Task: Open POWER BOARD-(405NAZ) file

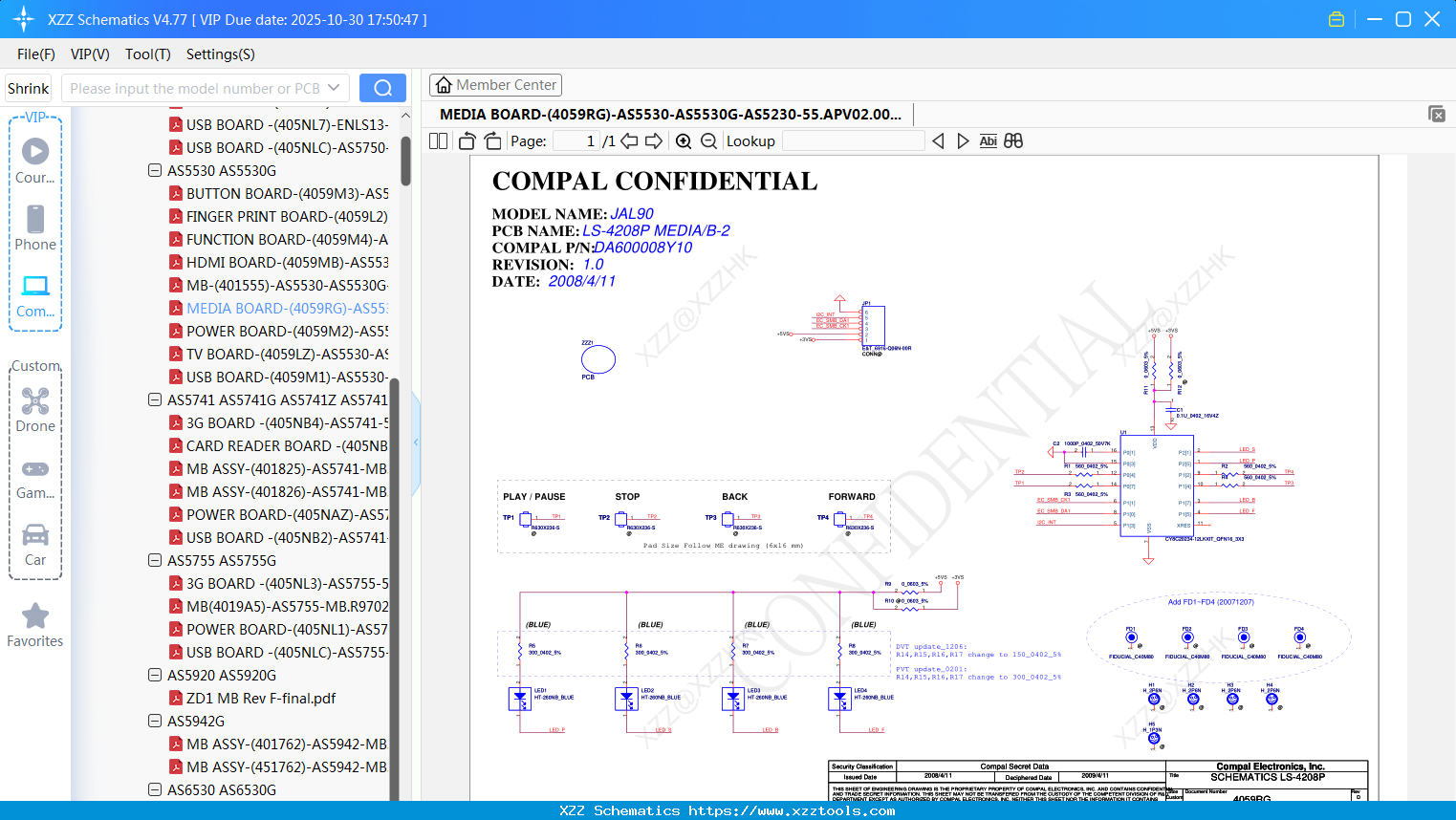Action: 279,514
